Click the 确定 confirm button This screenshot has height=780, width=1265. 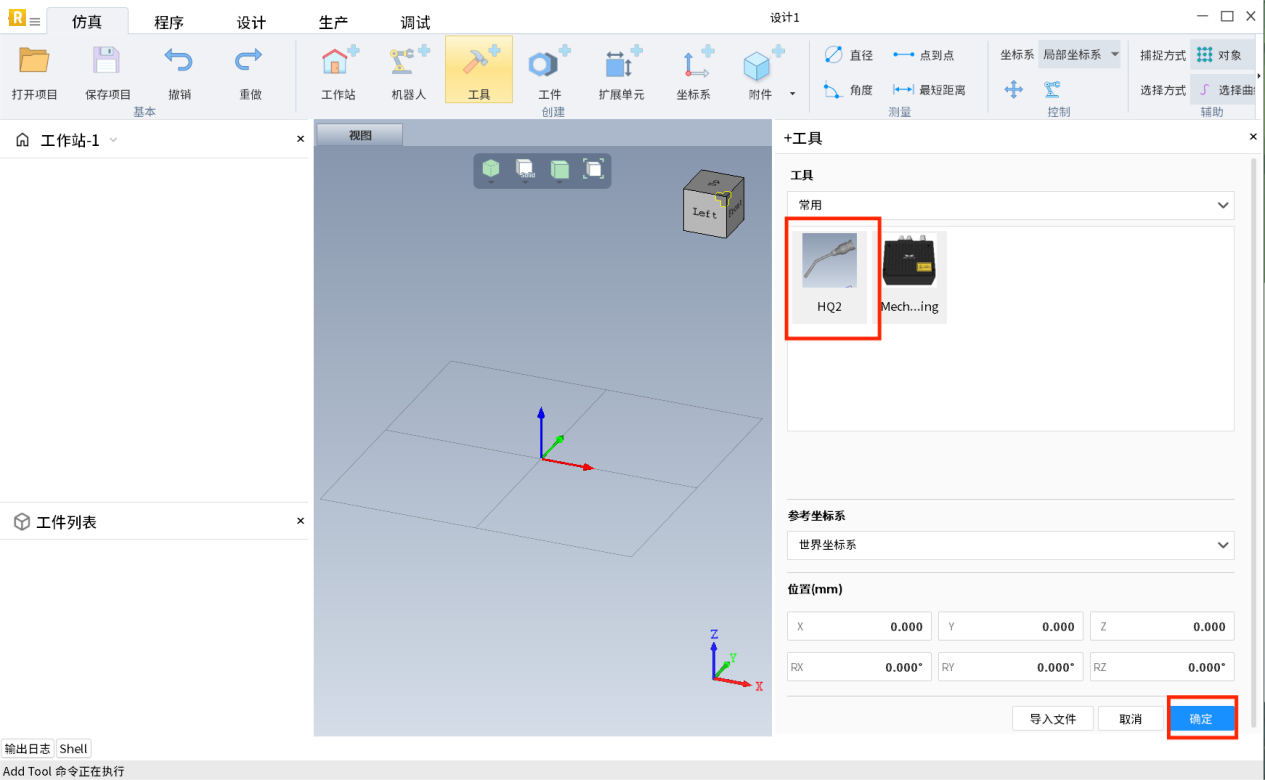tap(1201, 719)
